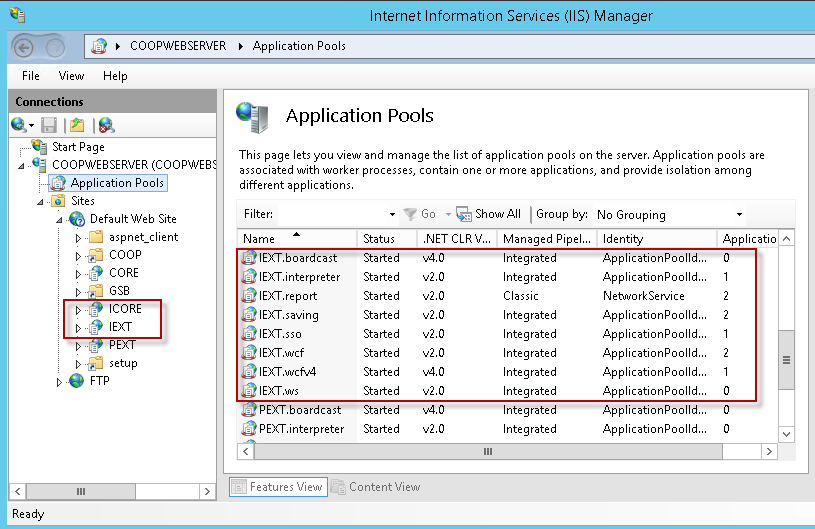815x529 pixels.
Task: Click the PEXT application icon in tree
Action: pyautogui.click(x=96, y=345)
